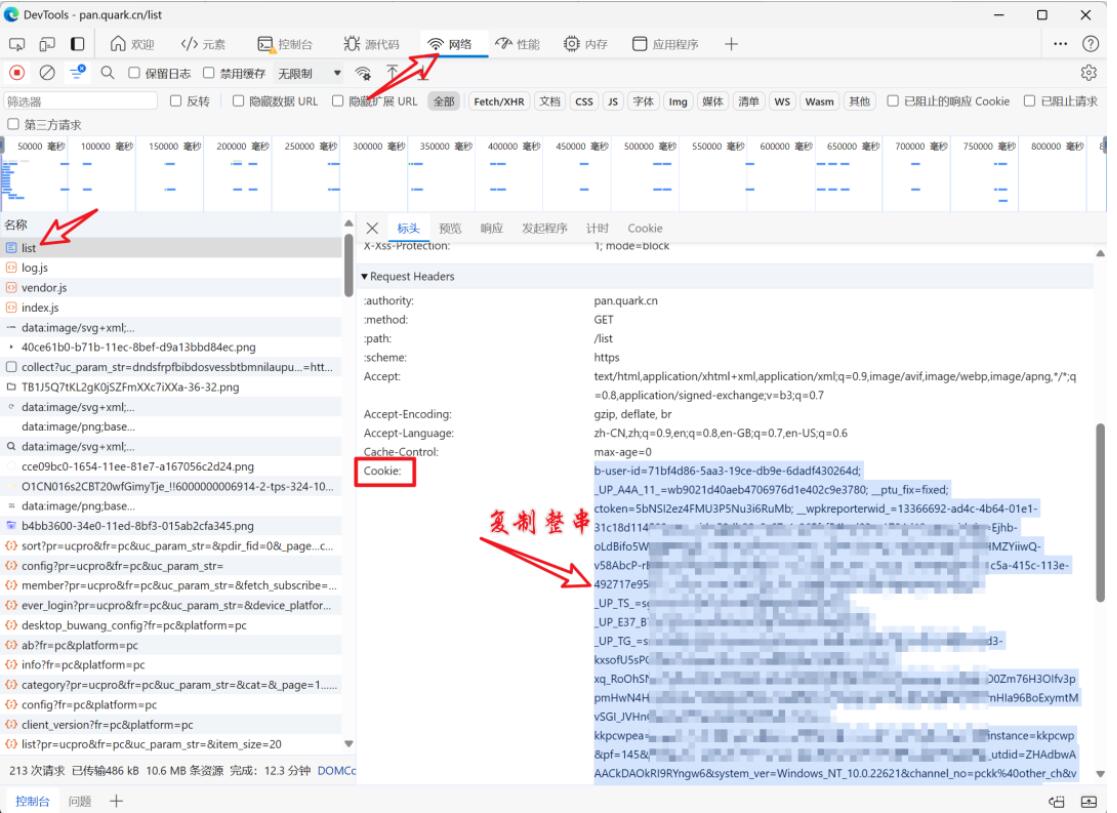
Task: Filter by Wasm requests
Action: (x=819, y=101)
